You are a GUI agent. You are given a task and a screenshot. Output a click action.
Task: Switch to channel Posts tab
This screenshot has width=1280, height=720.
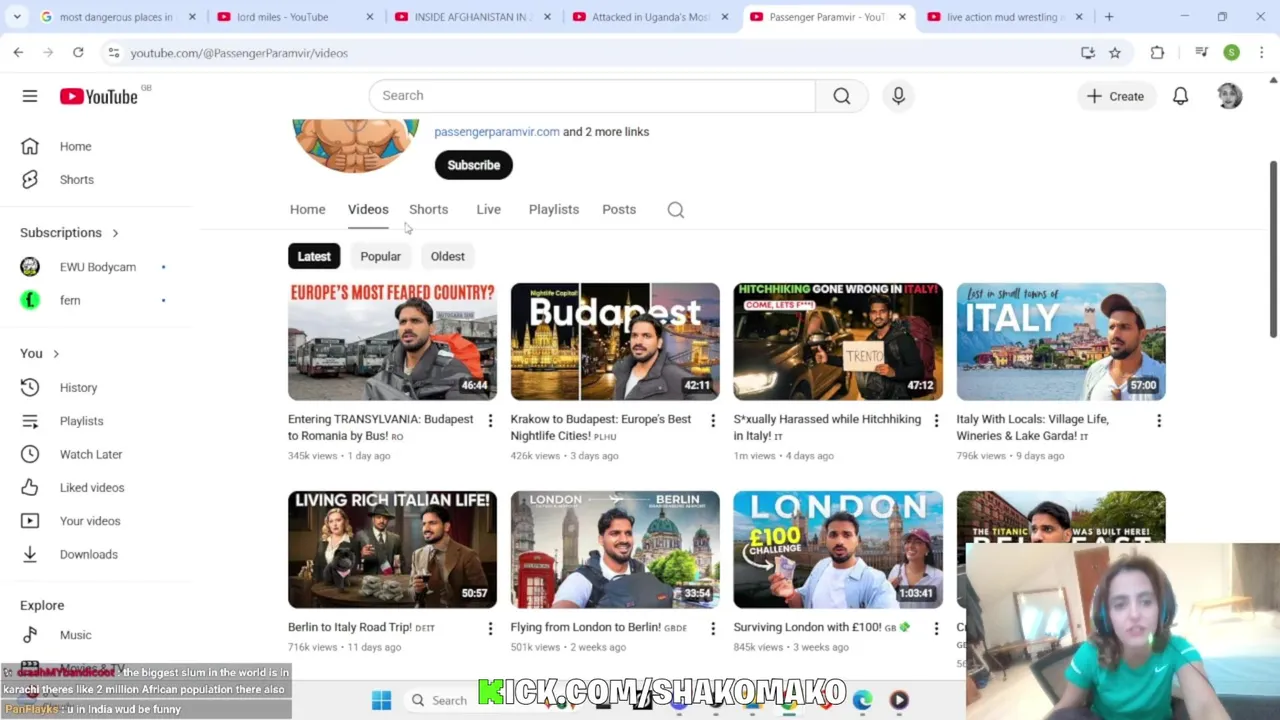coord(619,210)
